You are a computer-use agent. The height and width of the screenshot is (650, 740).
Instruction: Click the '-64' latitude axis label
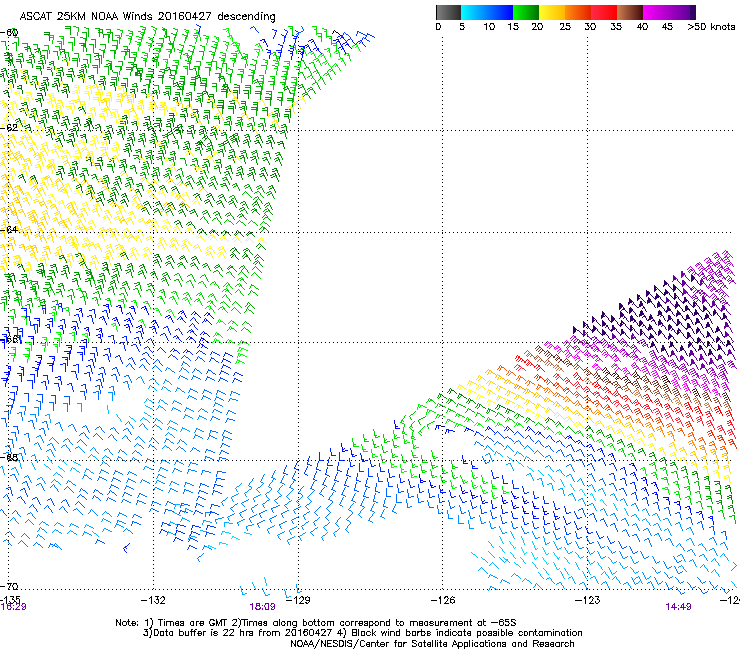pyautogui.click(x=9, y=229)
